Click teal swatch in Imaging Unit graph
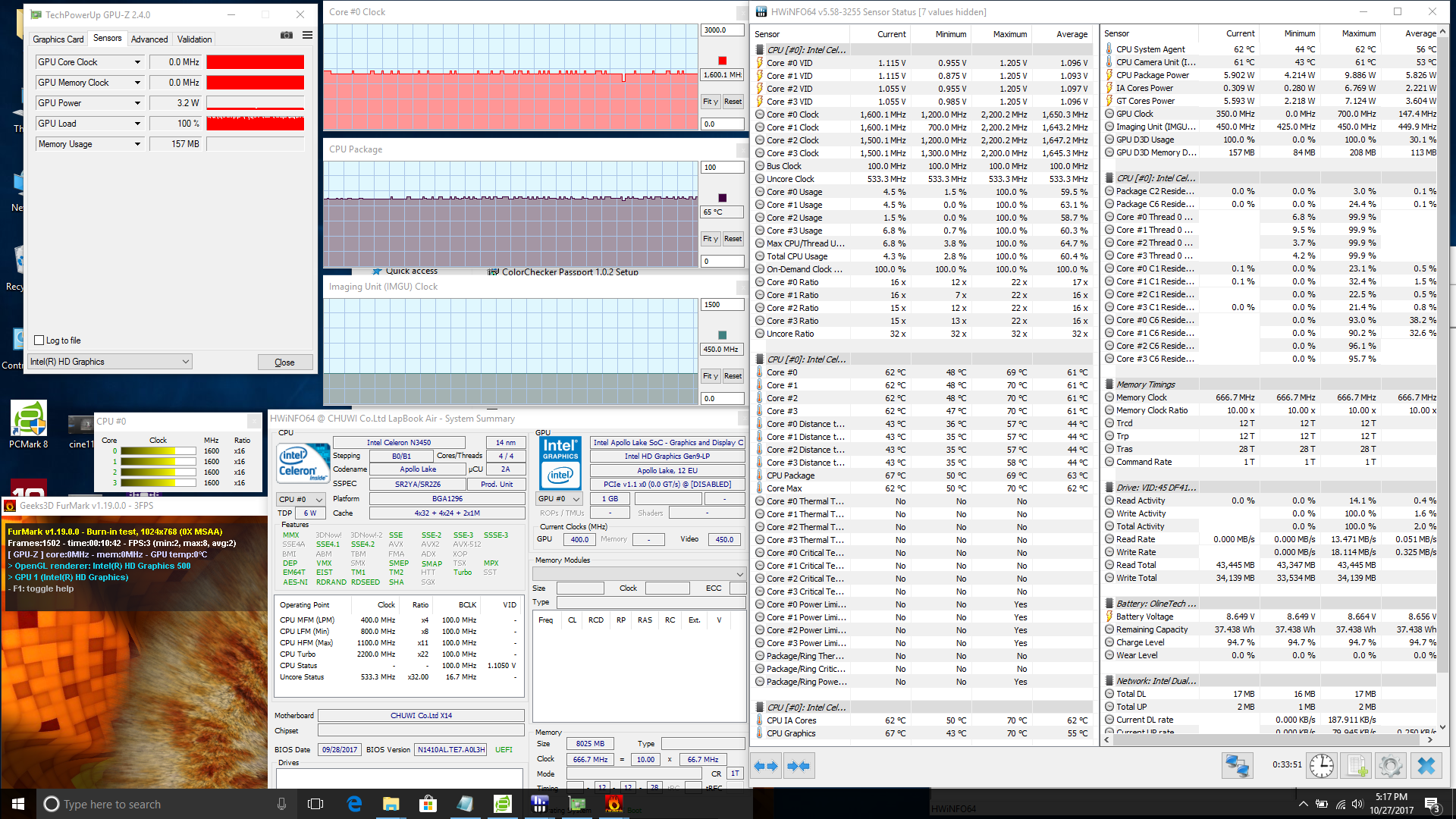The height and width of the screenshot is (819, 1456). coord(722,335)
